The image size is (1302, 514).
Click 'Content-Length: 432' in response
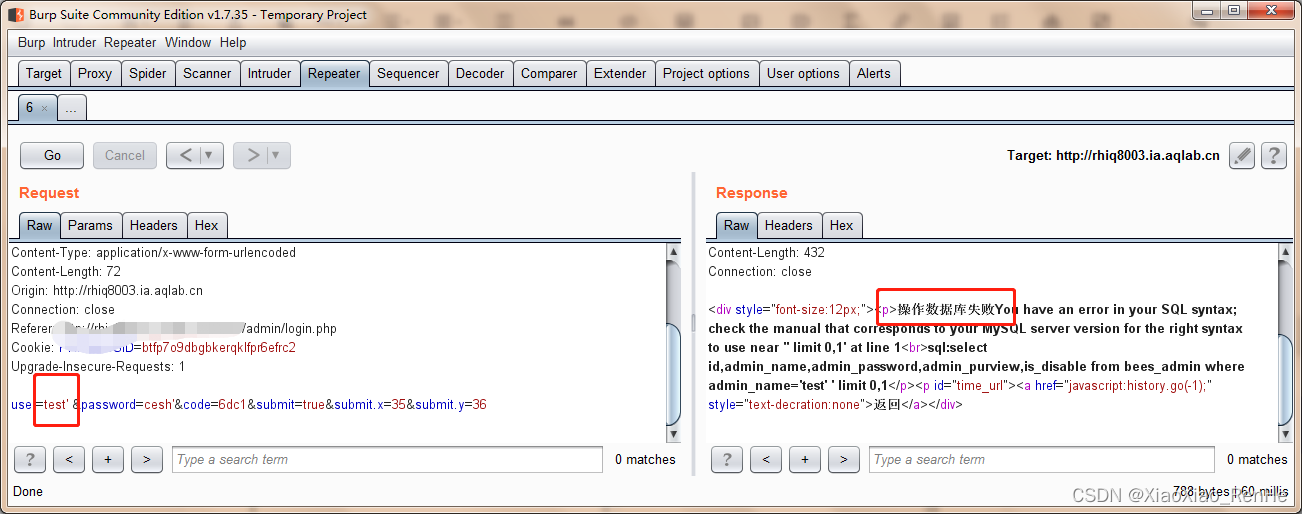[767, 253]
